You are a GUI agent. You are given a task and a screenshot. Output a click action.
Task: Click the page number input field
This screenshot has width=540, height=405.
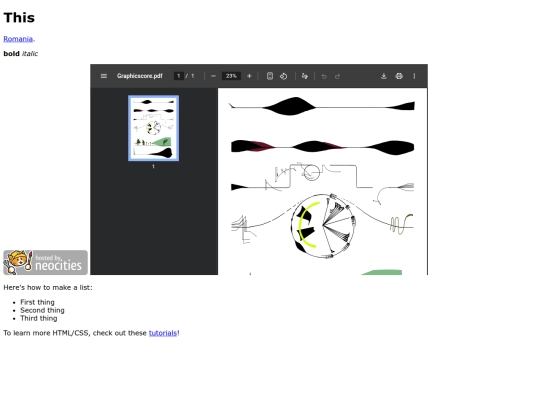[179, 76]
